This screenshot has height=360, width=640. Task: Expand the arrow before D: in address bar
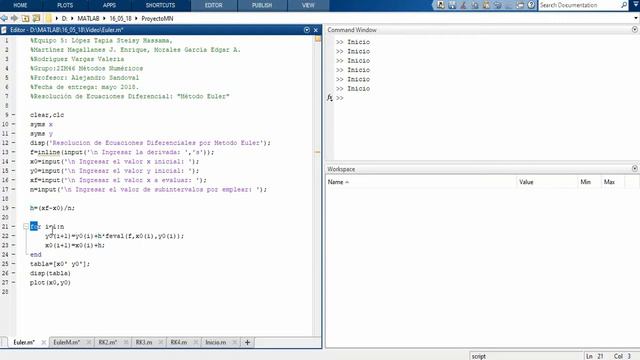pyautogui.click(x=57, y=18)
